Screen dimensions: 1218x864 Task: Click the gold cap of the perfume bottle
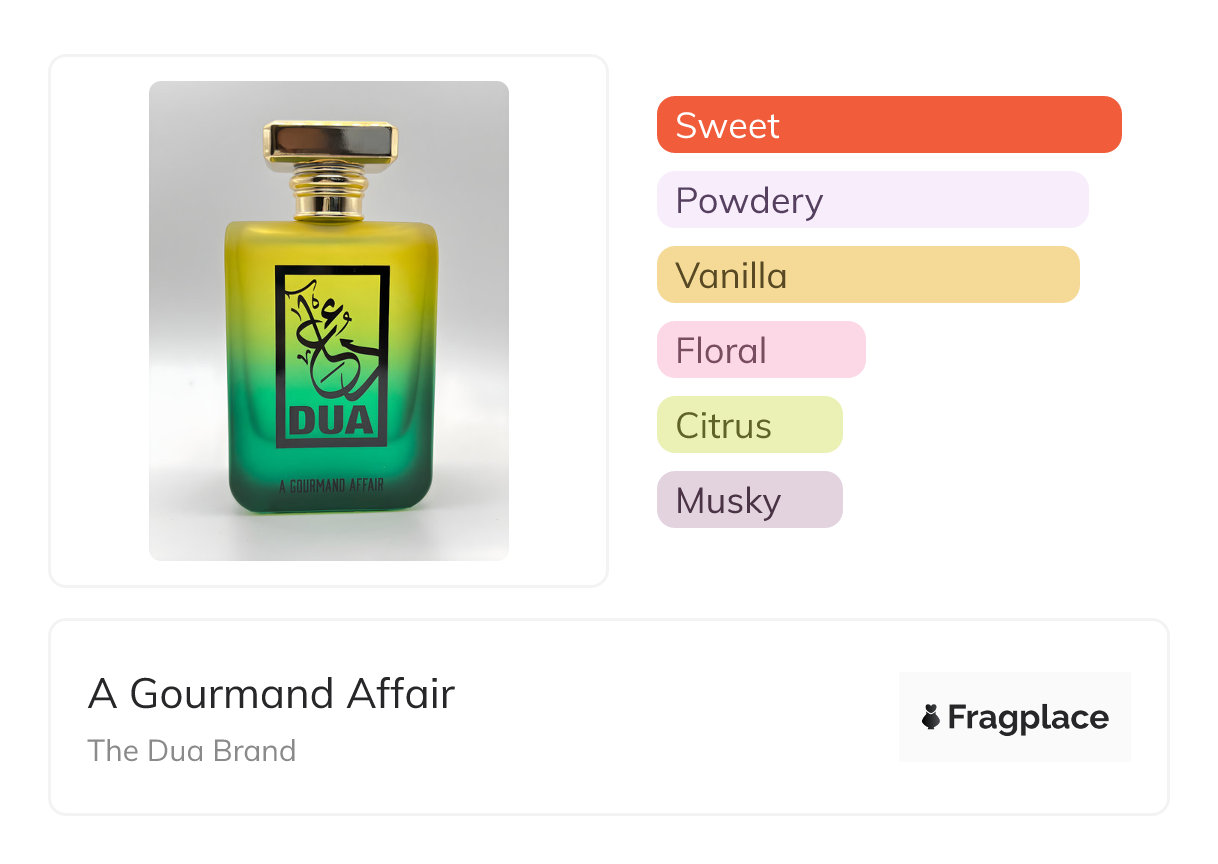coord(329,142)
